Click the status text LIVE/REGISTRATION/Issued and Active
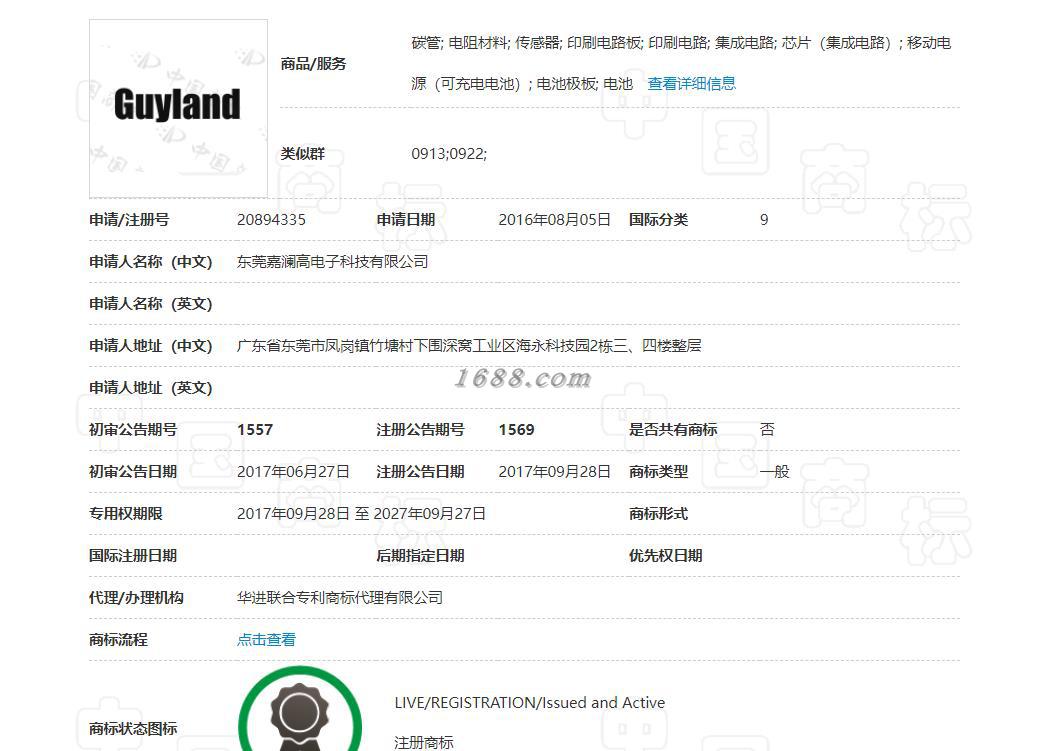The width and height of the screenshot is (1045, 751). 530,703
